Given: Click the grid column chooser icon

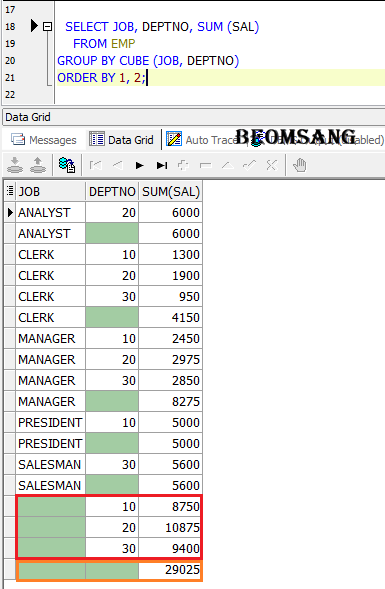Looking at the screenshot, I should pyautogui.click(x=10, y=191).
